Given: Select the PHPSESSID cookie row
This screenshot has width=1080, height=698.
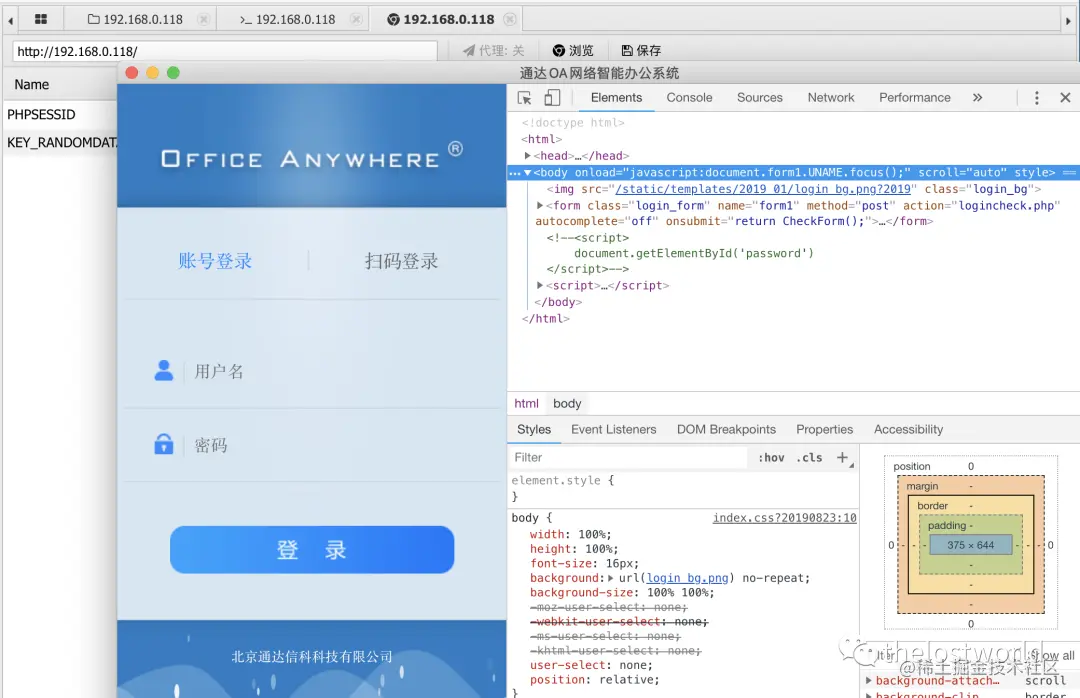Looking at the screenshot, I should point(61,114).
